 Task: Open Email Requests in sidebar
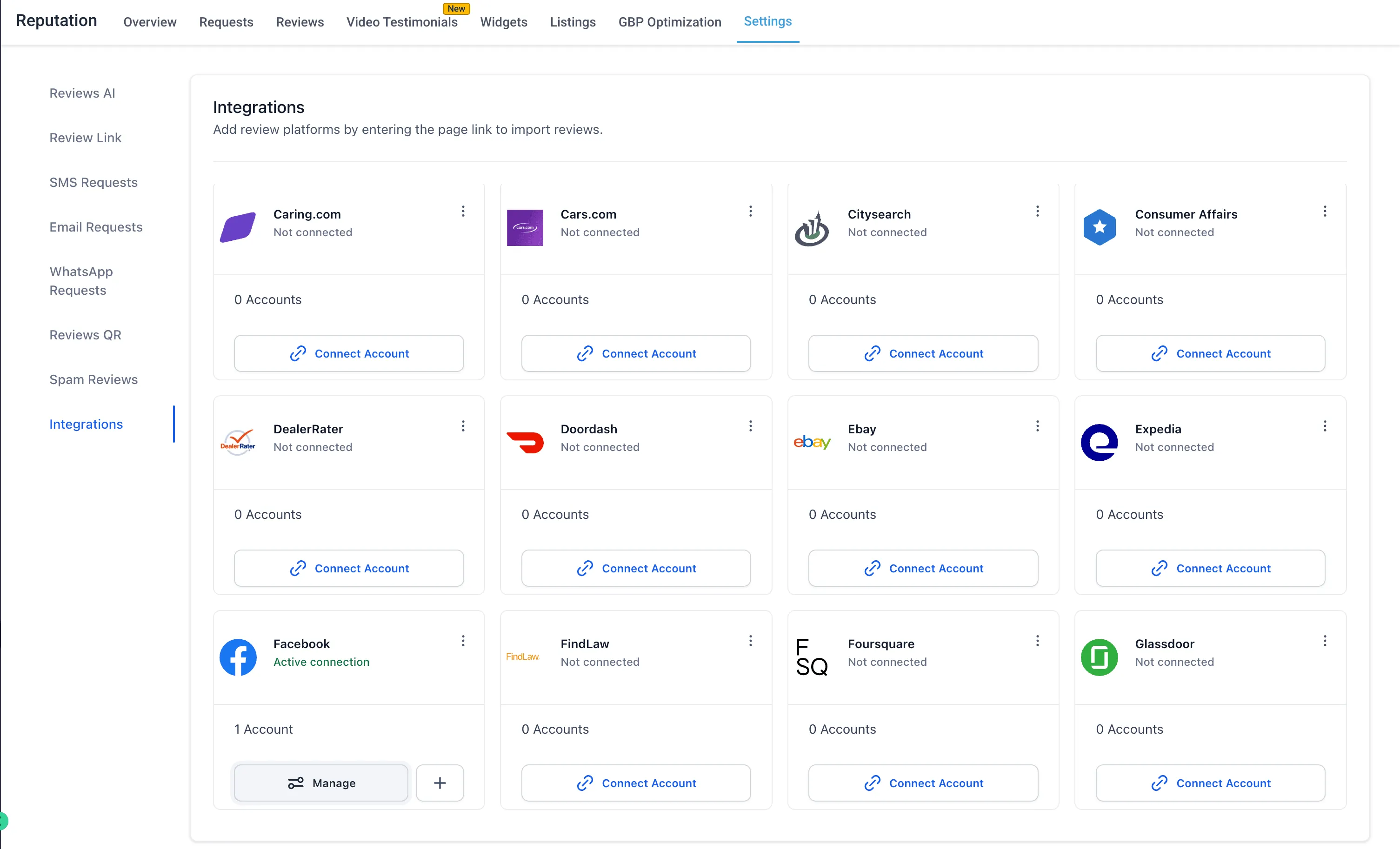(x=95, y=227)
